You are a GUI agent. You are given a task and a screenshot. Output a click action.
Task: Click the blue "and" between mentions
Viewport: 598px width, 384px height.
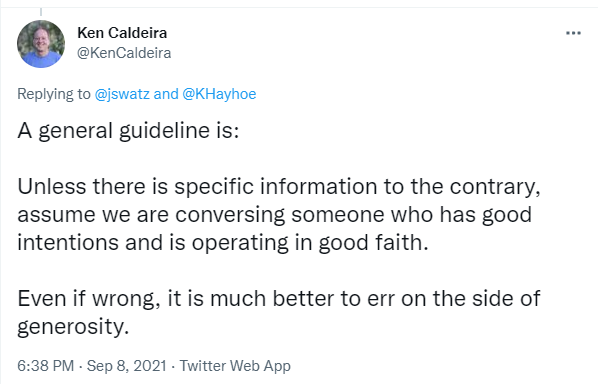tap(166, 94)
